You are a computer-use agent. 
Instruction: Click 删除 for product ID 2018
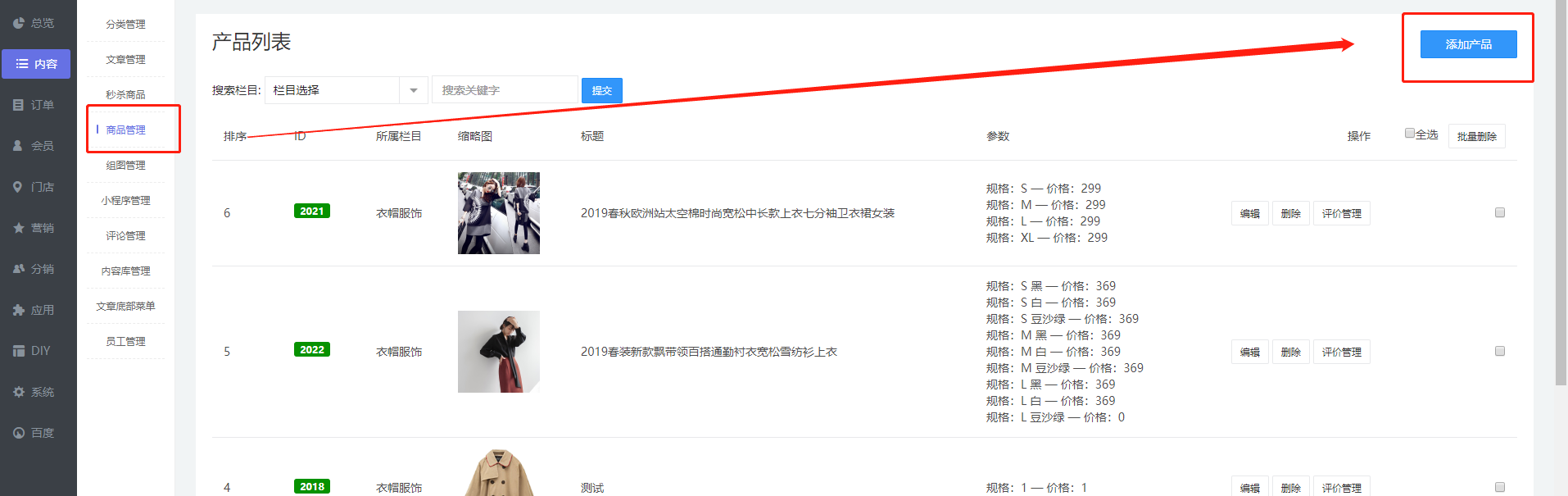1291,486
